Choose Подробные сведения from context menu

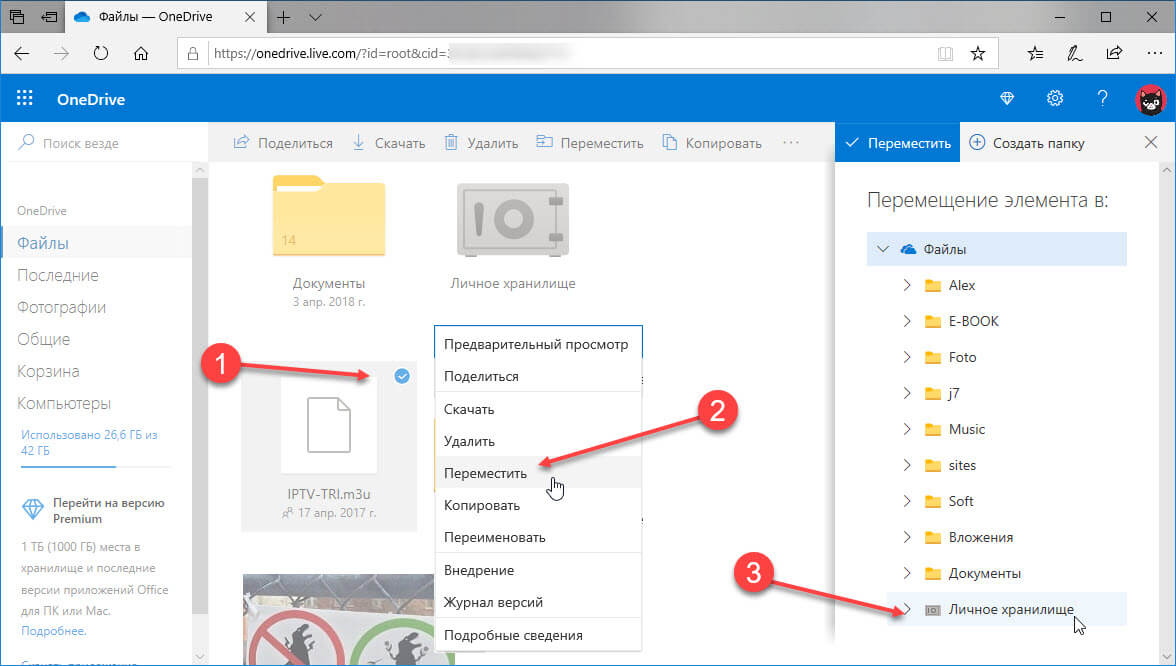pyautogui.click(x=538, y=635)
